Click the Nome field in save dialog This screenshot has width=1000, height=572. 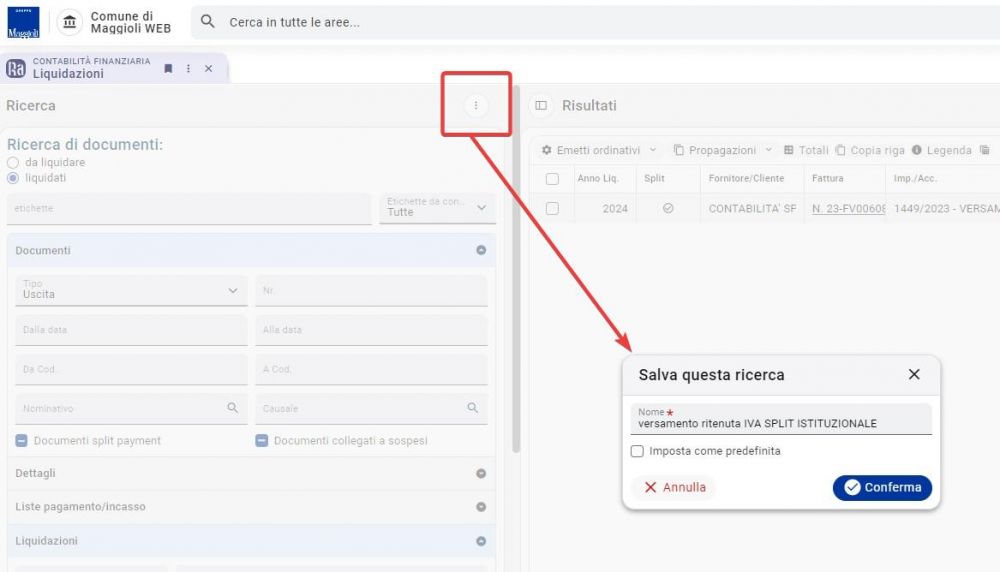[781, 419]
